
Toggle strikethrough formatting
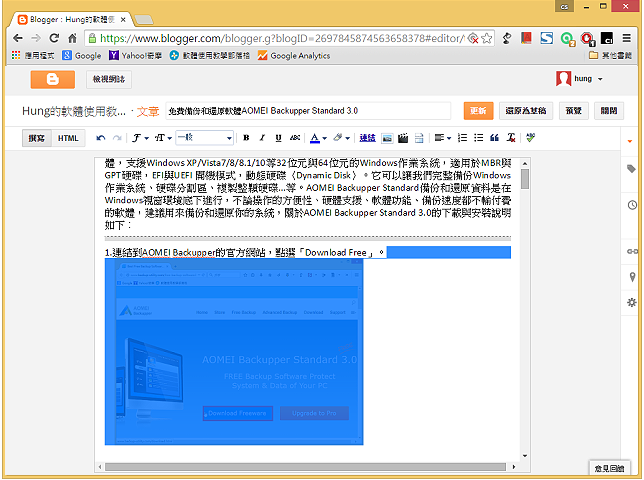click(295, 138)
